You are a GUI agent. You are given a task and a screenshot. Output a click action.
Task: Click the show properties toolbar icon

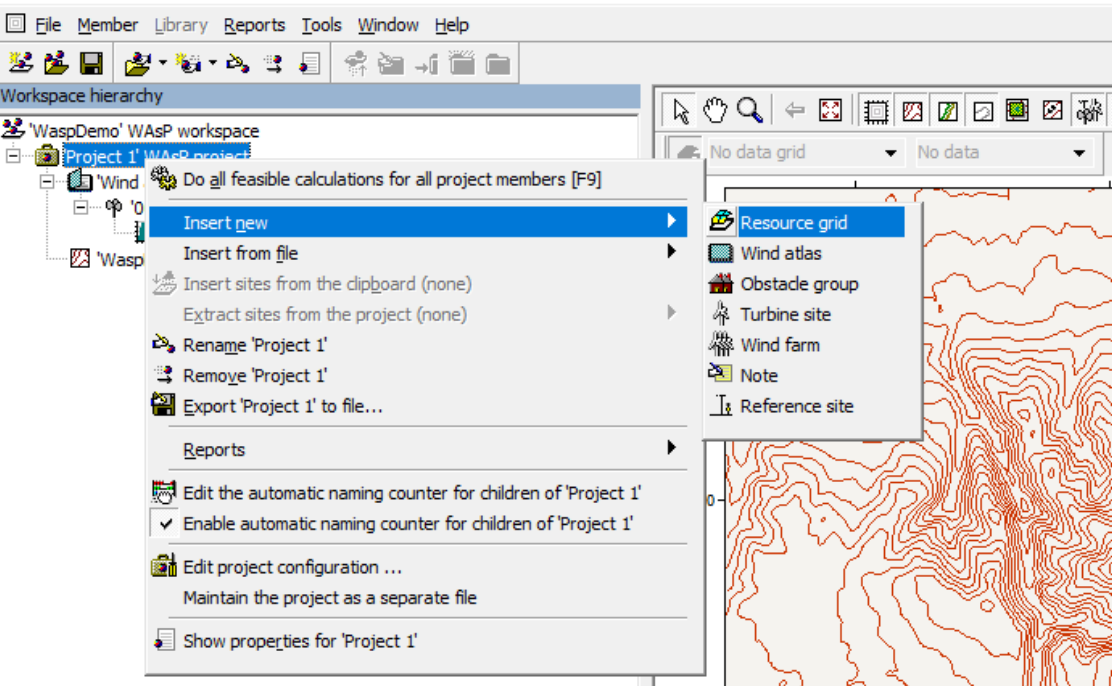(309, 63)
